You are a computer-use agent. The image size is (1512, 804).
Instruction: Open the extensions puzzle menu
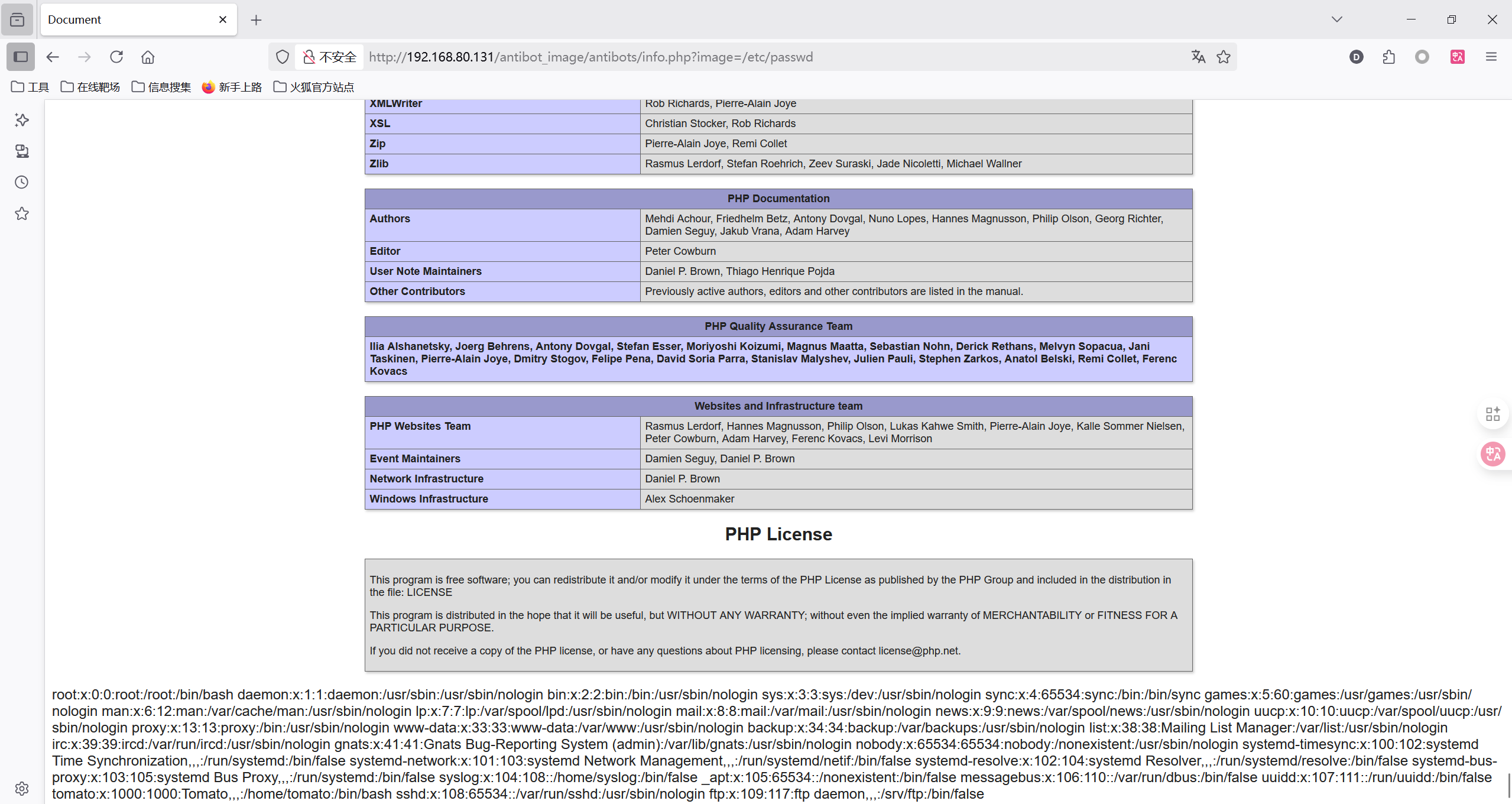(x=1389, y=57)
